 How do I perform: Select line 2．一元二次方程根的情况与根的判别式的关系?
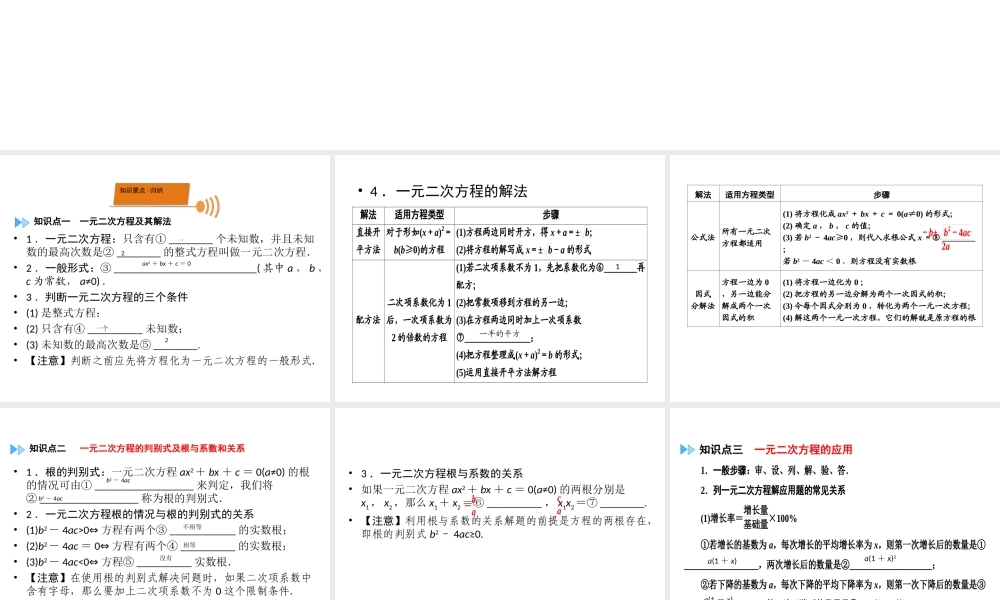140,514
